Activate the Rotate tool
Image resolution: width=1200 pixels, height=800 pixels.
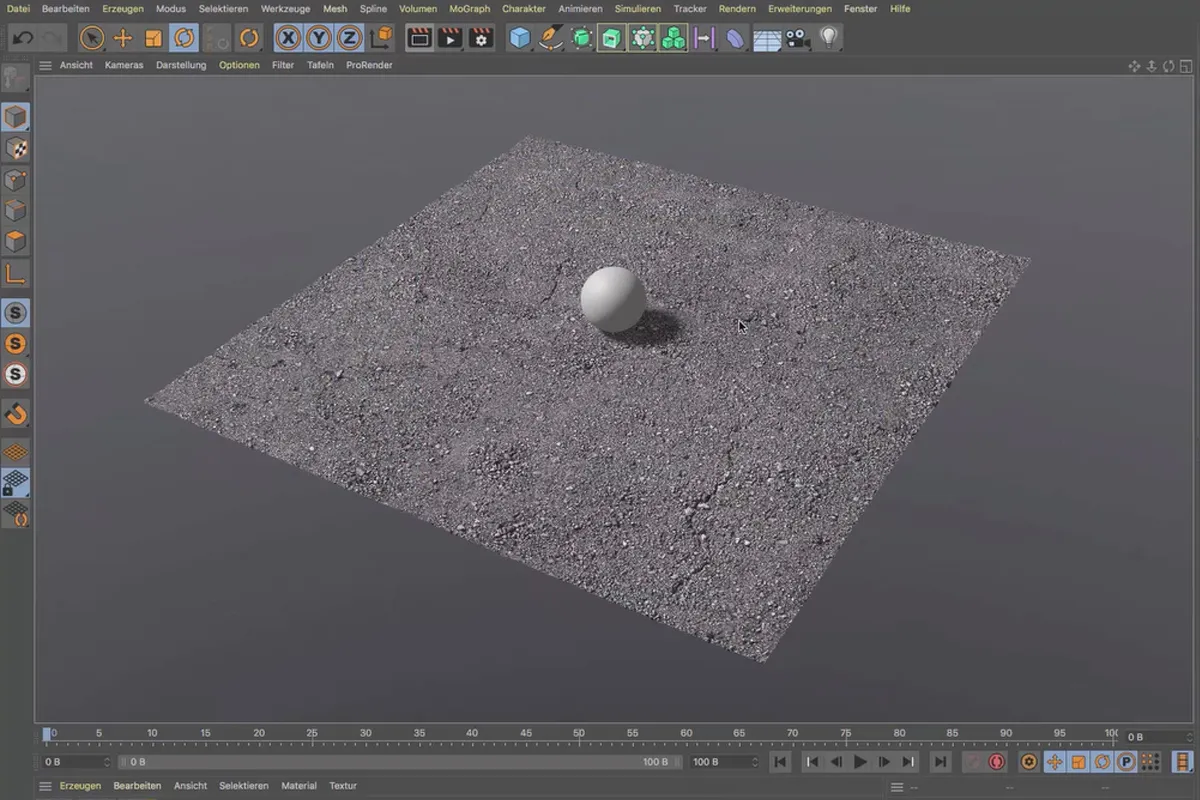point(184,38)
